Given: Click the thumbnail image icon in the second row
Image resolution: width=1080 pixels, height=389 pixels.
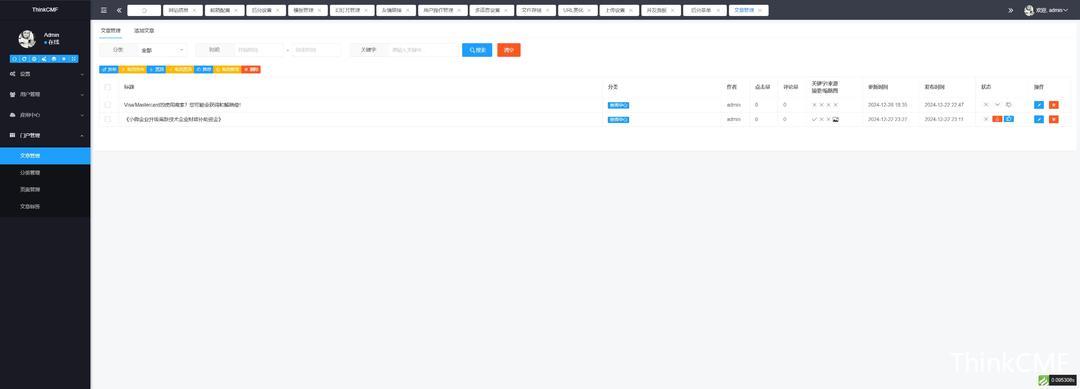Looking at the screenshot, I should click(x=835, y=119).
